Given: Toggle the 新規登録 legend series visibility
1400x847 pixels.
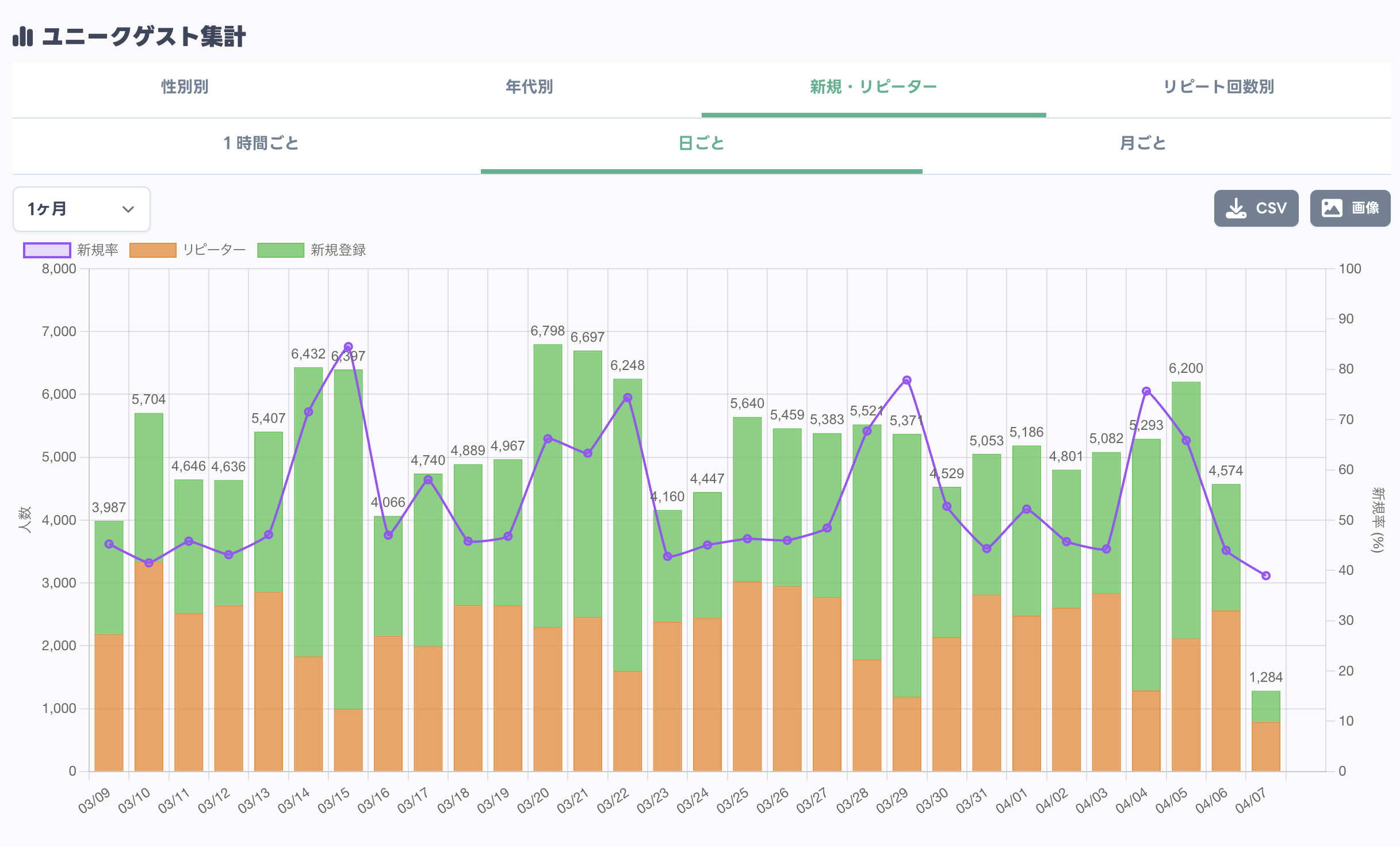Looking at the screenshot, I should pos(338,250).
